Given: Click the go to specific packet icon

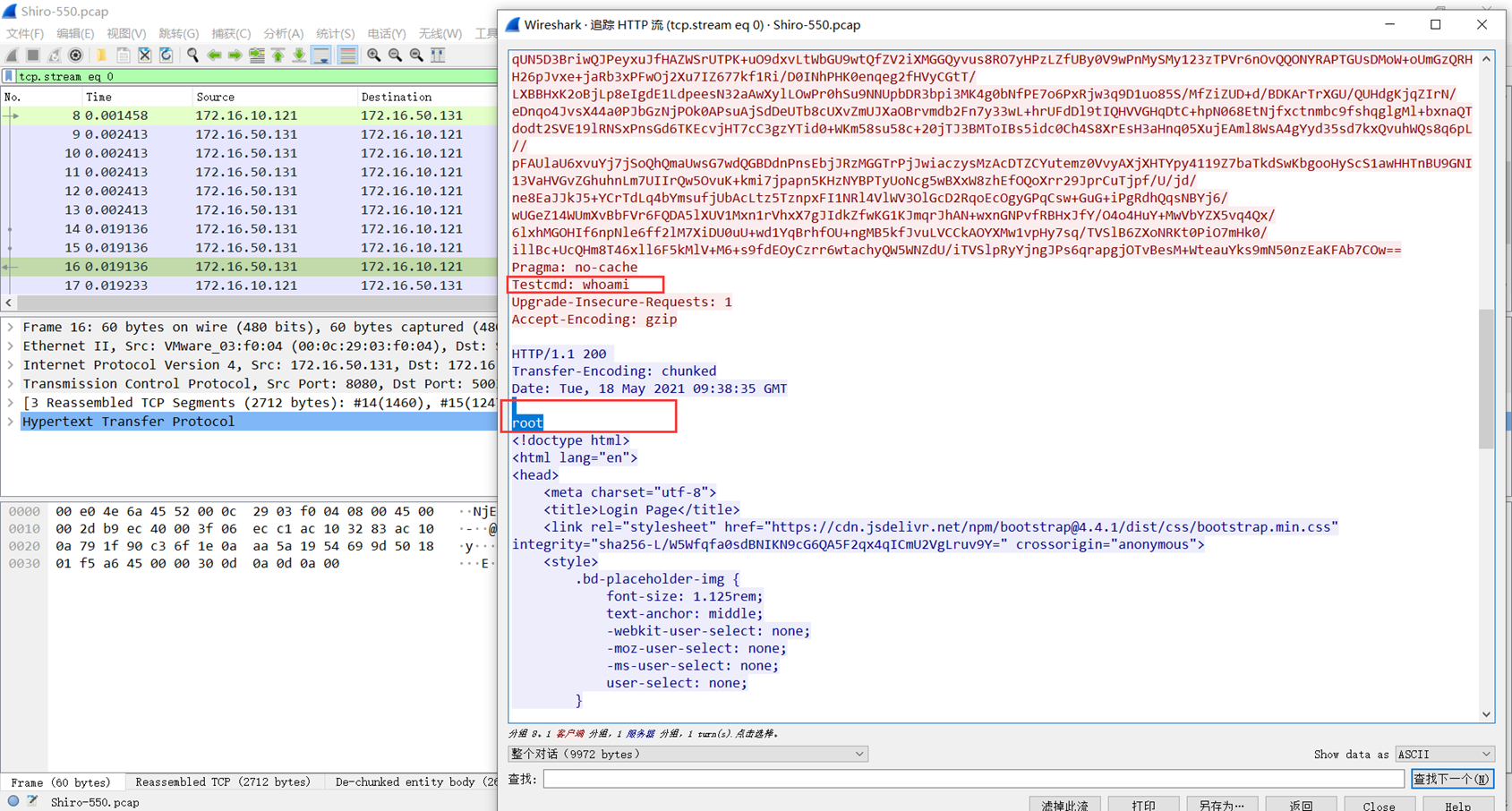Looking at the screenshot, I should tap(257, 55).
